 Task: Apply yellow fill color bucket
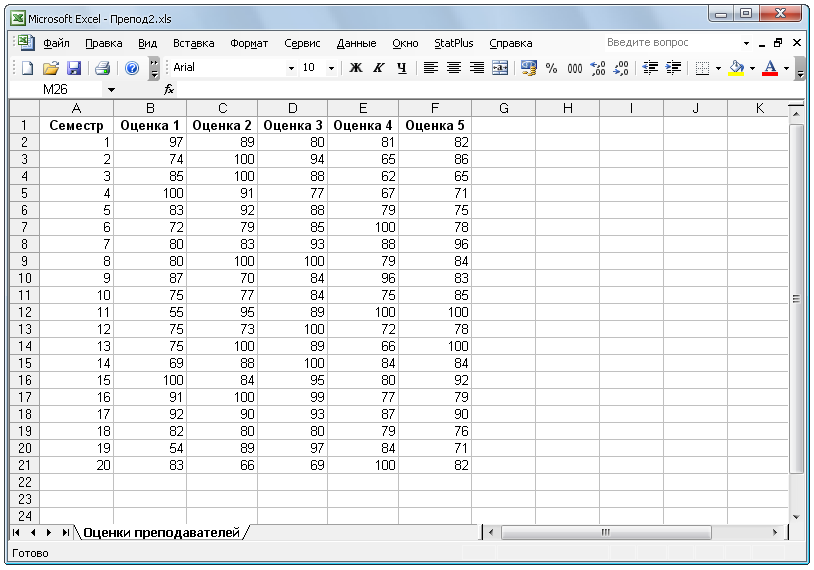(736, 68)
